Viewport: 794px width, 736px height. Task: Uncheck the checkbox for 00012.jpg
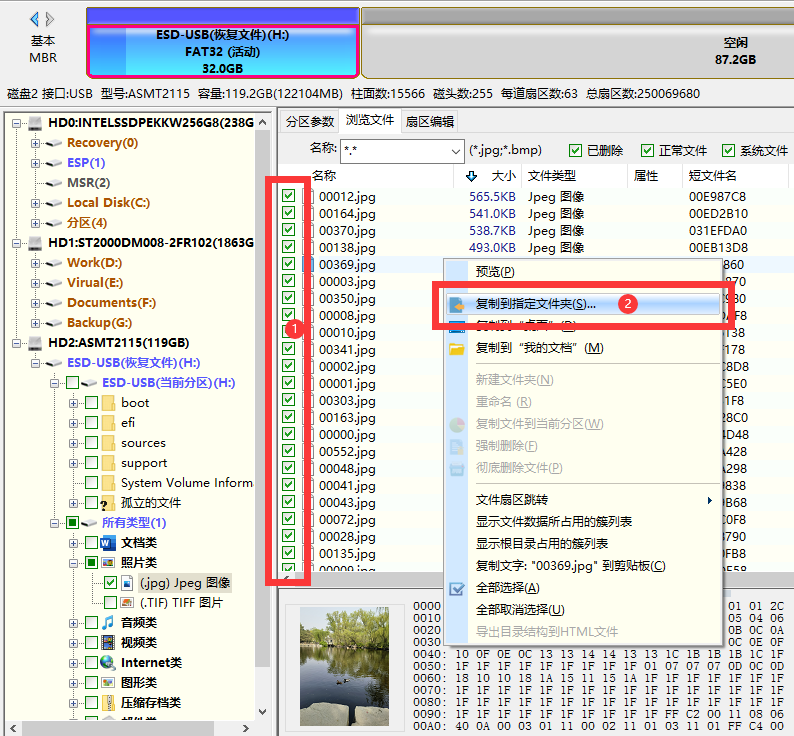[289, 197]
